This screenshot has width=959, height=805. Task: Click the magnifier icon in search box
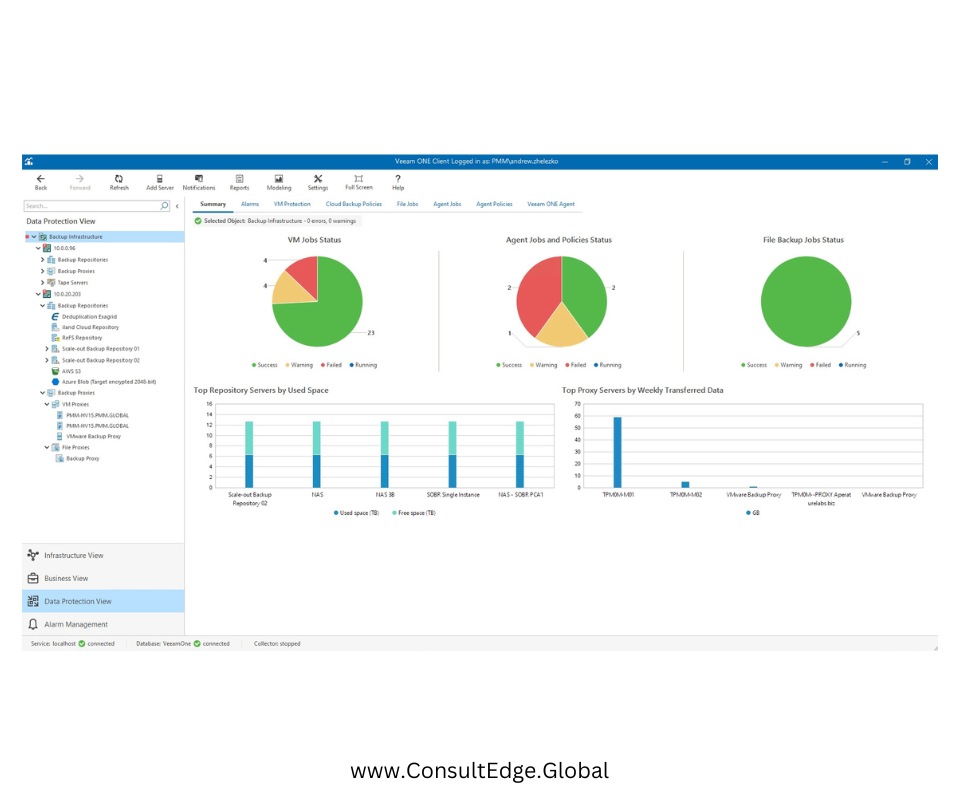[165, 206]
